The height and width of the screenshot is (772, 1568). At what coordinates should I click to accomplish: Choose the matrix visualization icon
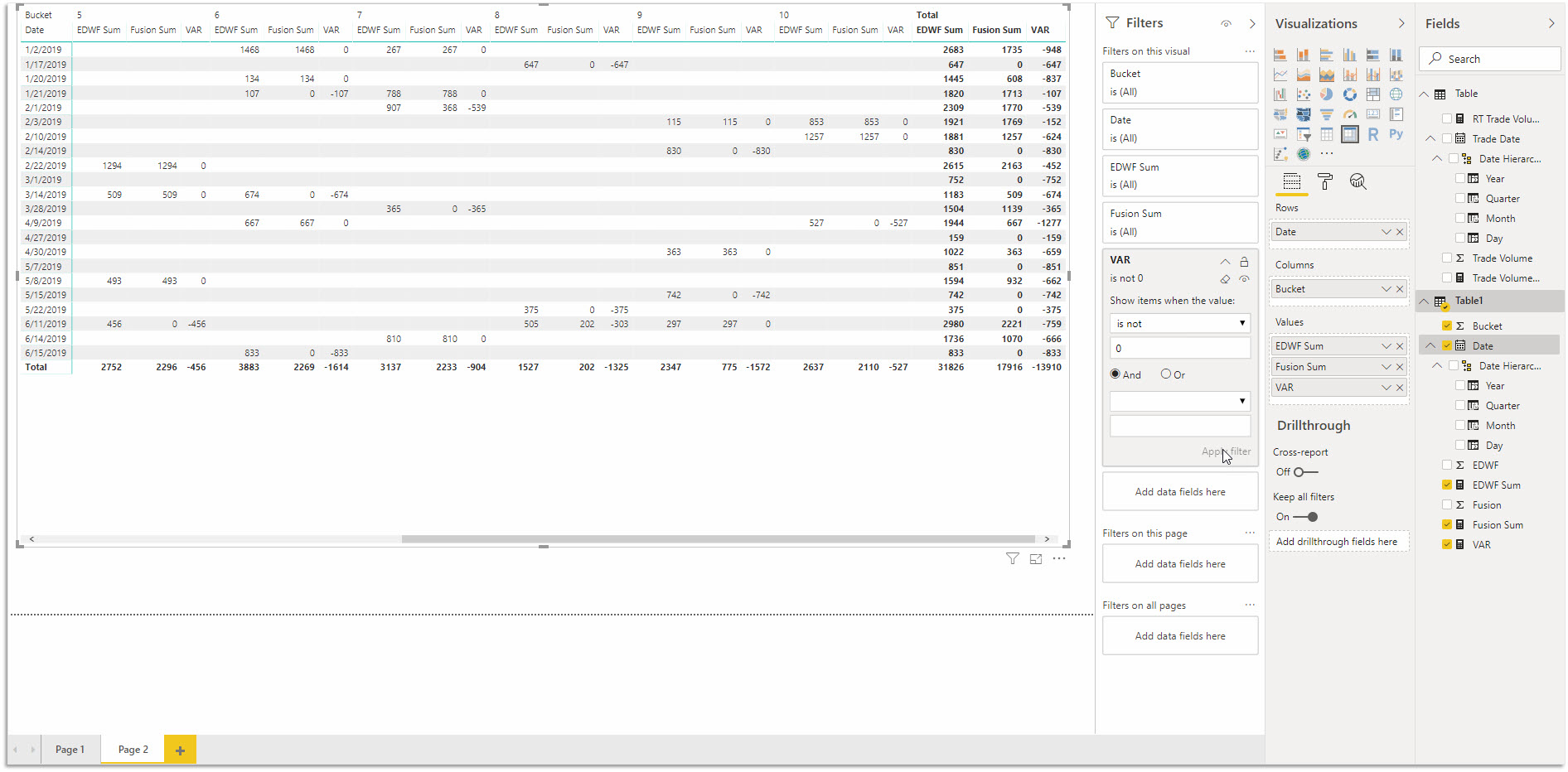click(x=1350, y=134)
